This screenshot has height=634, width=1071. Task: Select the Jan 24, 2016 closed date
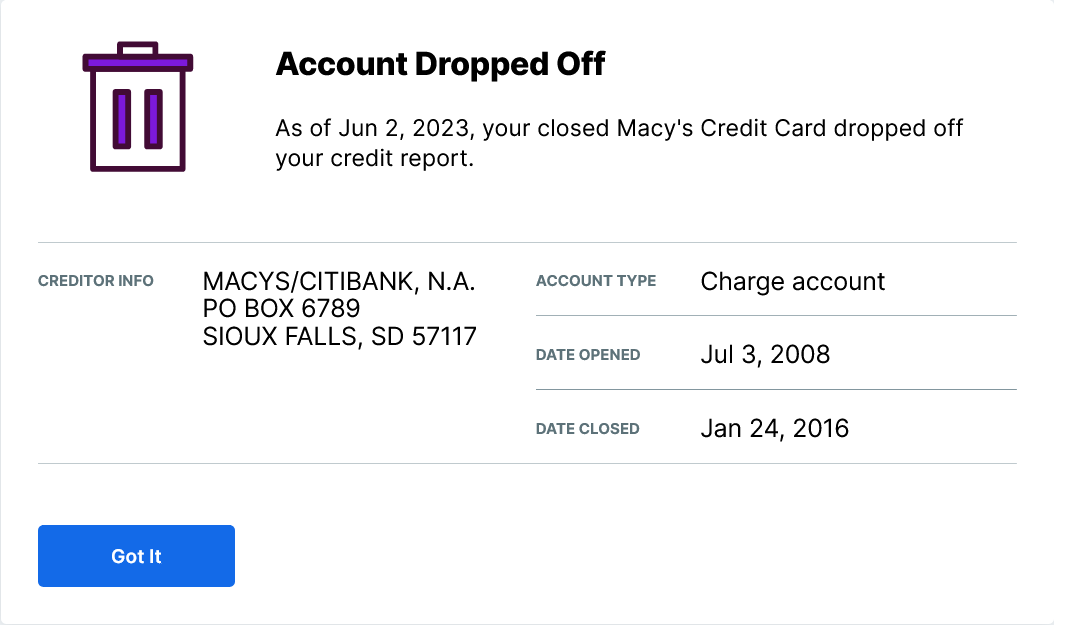tap(775, 429)
